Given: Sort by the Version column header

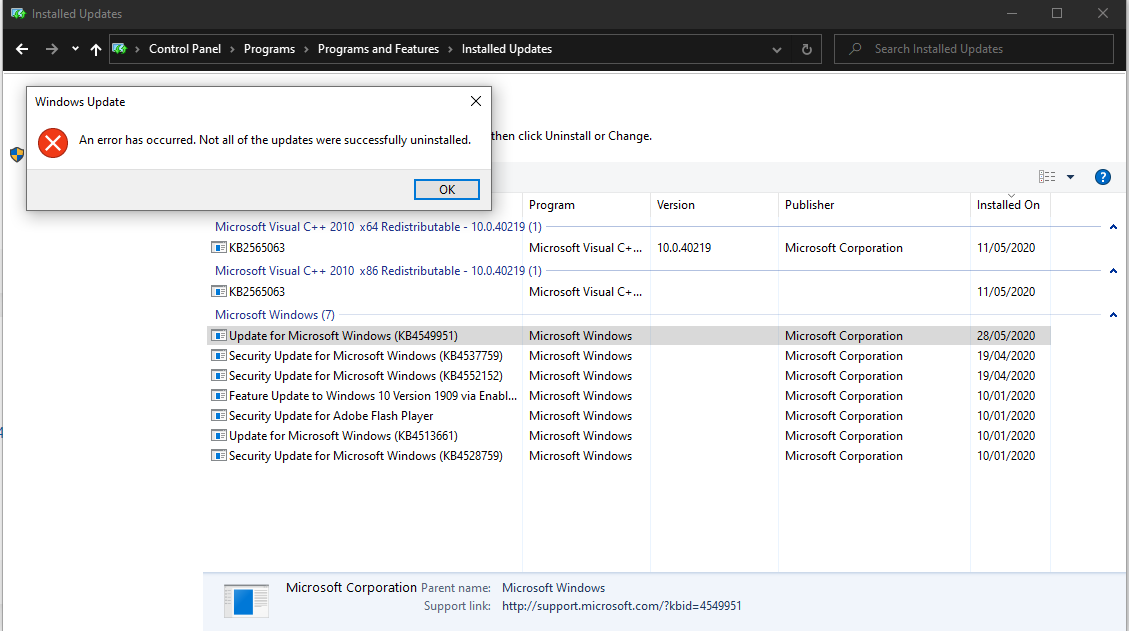Looking at the screenshot, I should [714, 205].
